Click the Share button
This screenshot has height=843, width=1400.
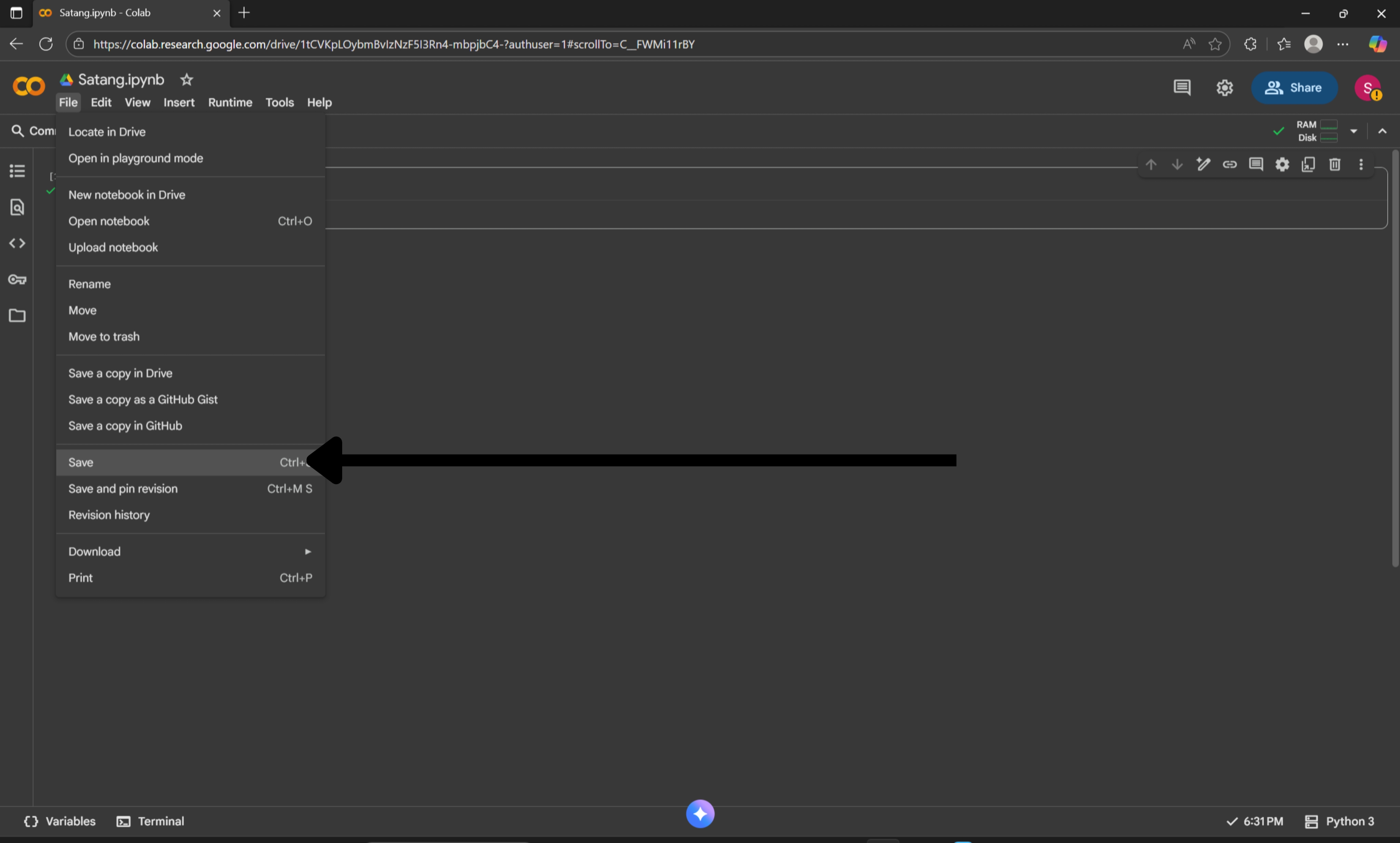(1294, 88)
